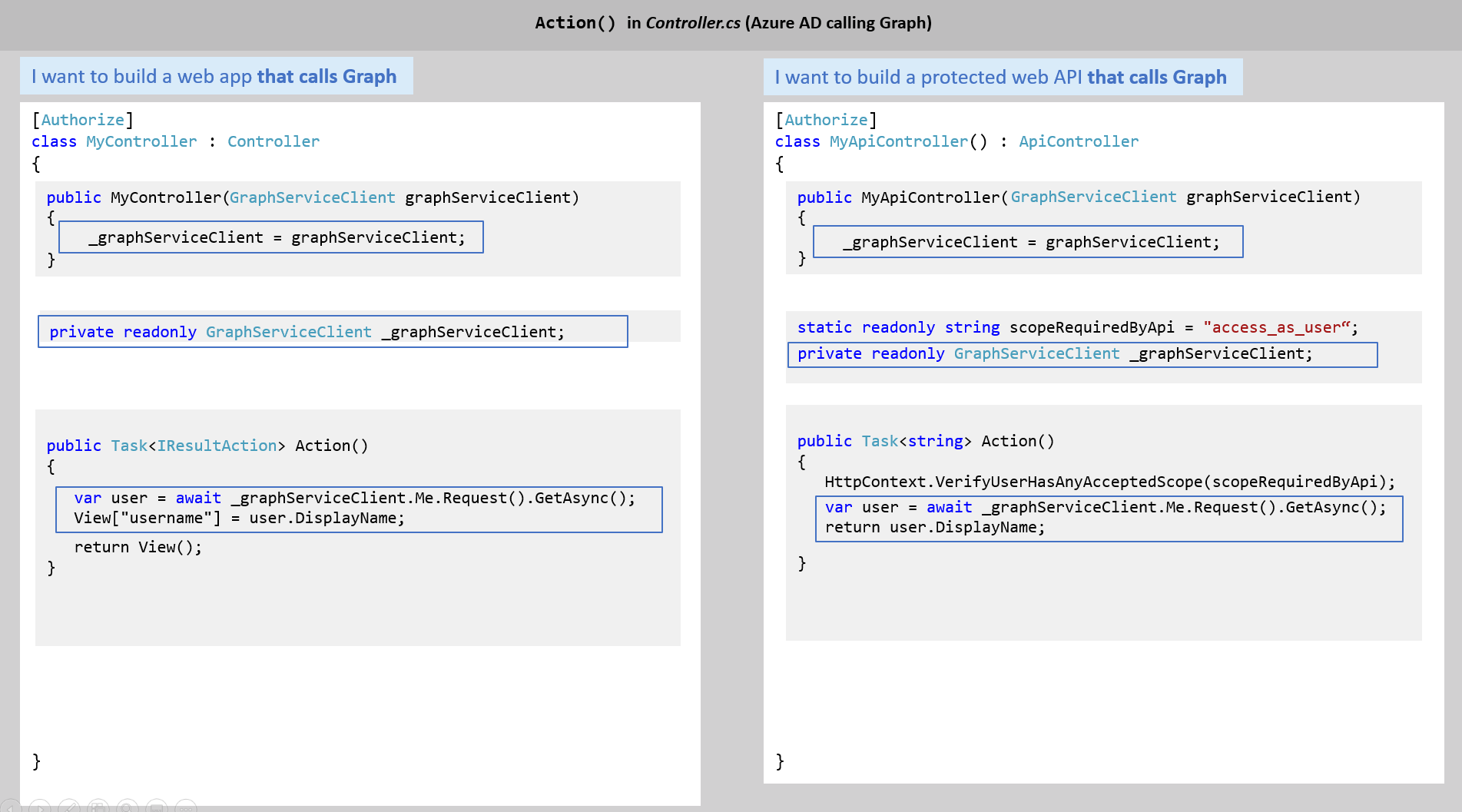Click the VerifyUserHasAnyAcceptedScope line

click(x=1110, y=482)
